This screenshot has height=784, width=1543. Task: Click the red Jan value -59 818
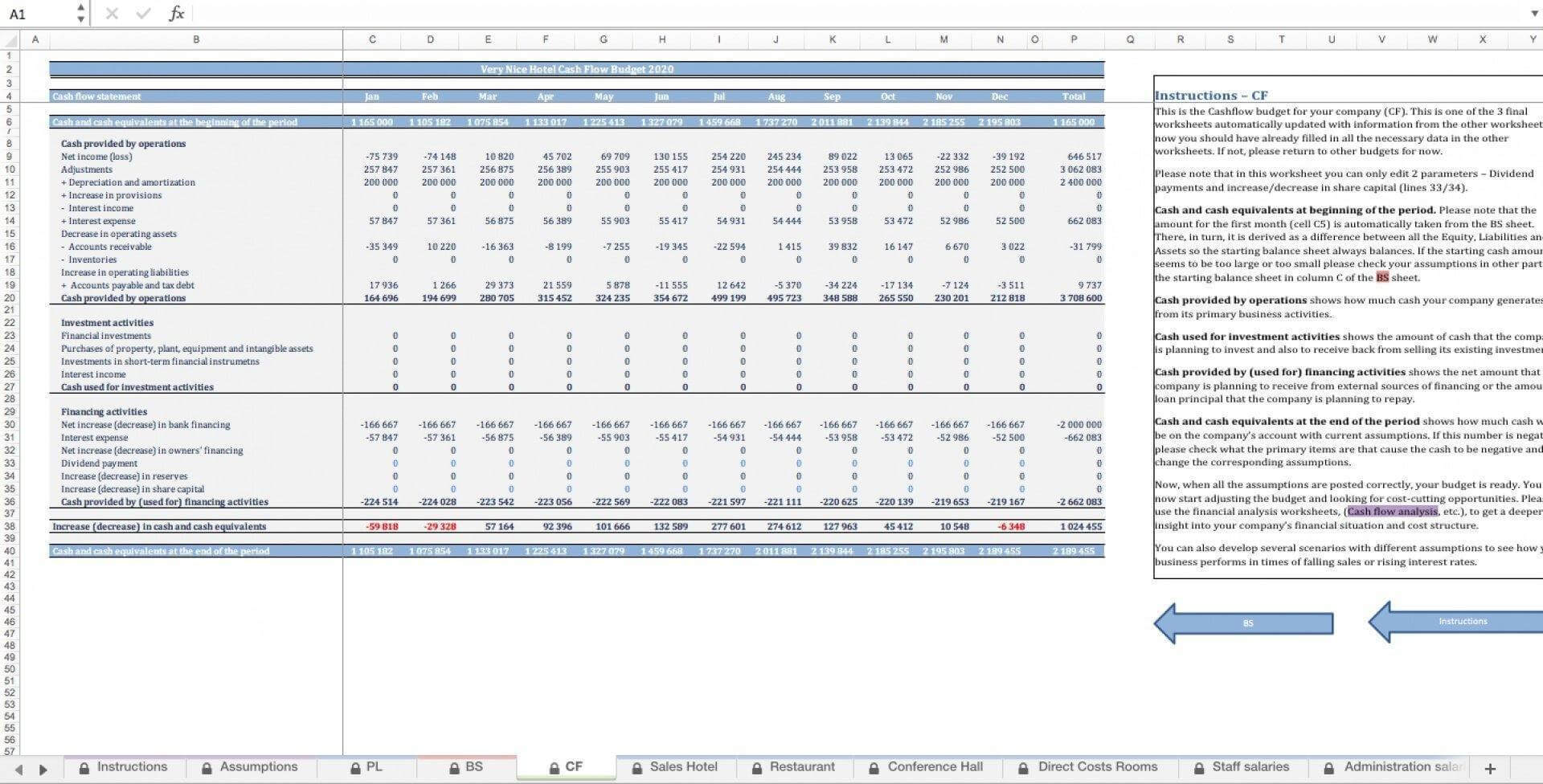(x=382, y=527)
